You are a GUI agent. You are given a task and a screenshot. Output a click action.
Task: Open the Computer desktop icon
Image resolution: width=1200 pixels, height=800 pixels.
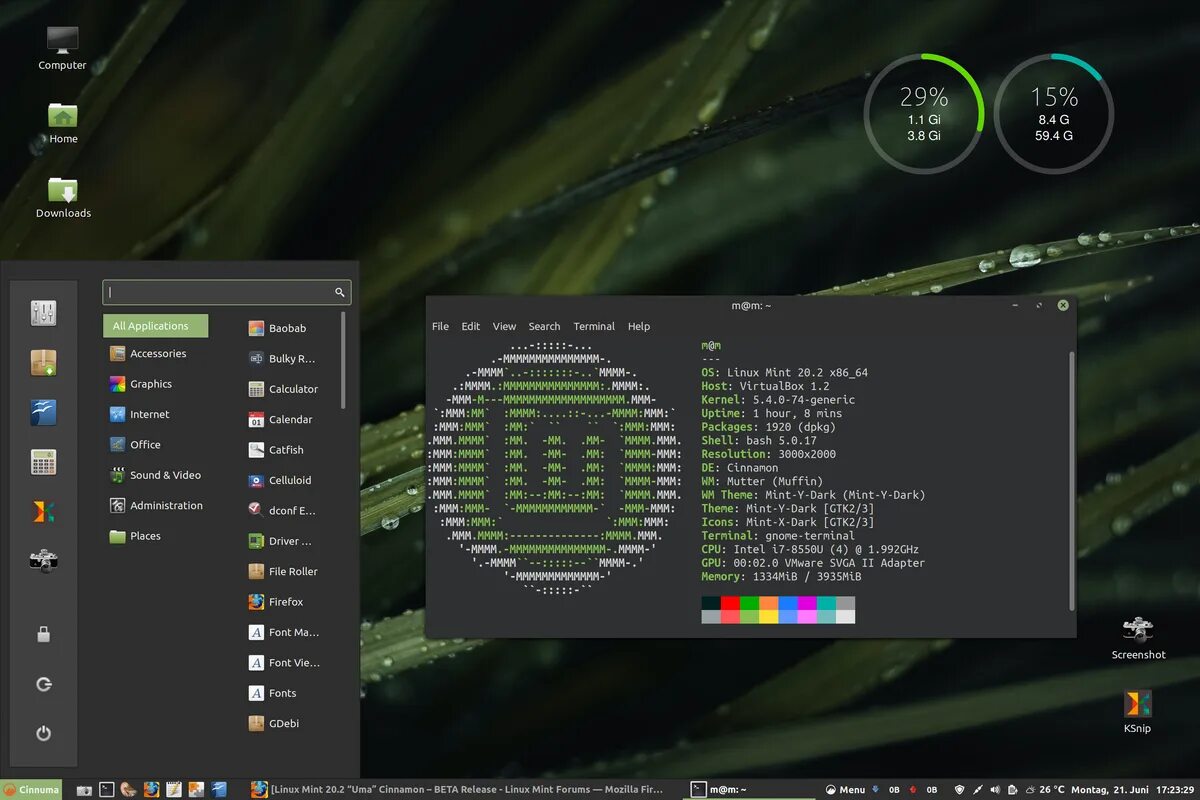pyautogui.click(x=62, y=48)
